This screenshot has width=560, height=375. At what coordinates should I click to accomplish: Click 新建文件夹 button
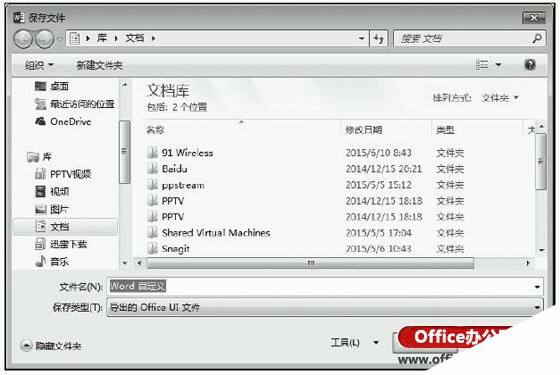99,65
